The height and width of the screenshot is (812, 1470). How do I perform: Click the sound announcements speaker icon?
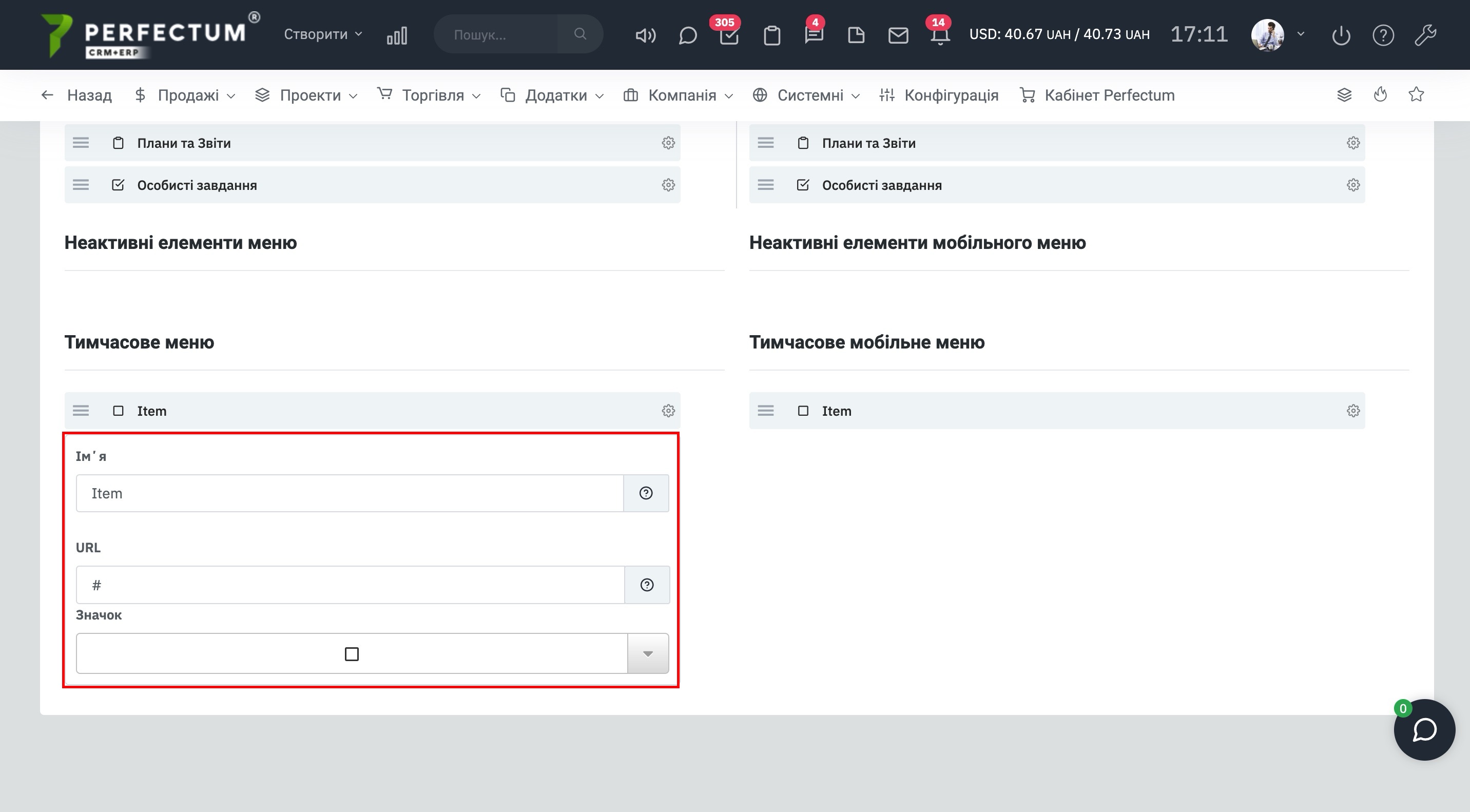coord(645,35)
